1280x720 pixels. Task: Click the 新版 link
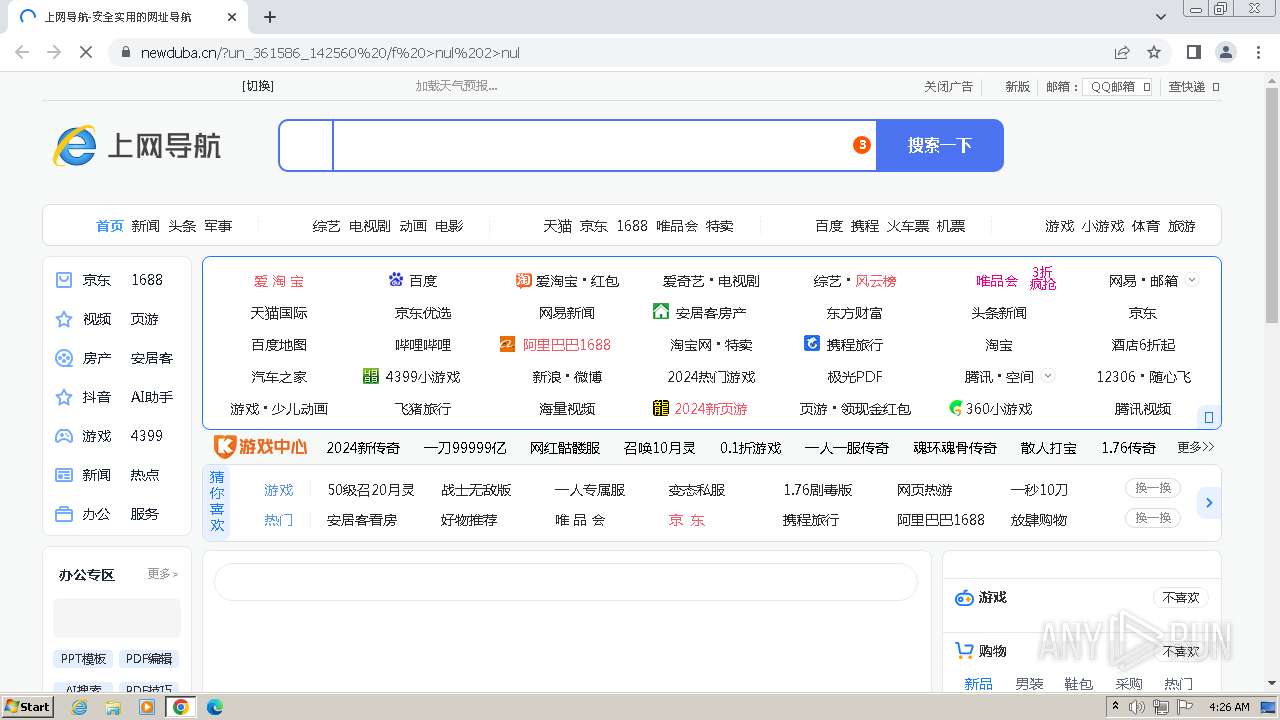(1017, 87)
